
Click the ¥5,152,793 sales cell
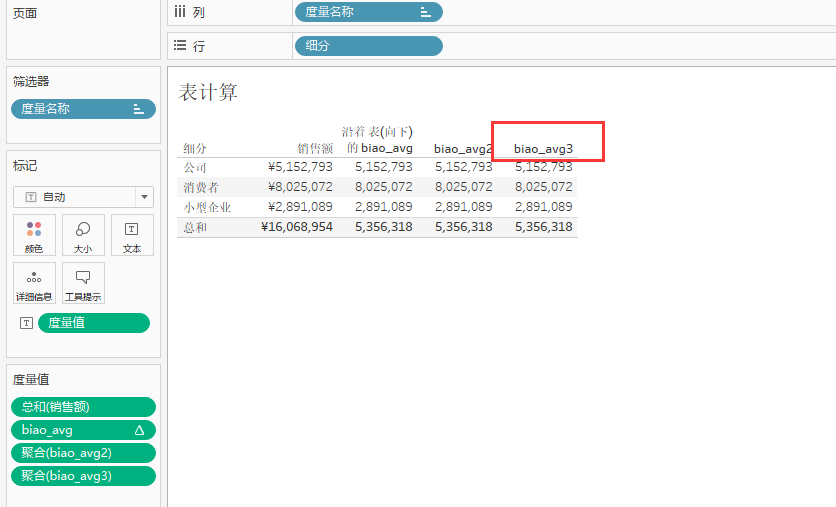click(x=300, y=167)
